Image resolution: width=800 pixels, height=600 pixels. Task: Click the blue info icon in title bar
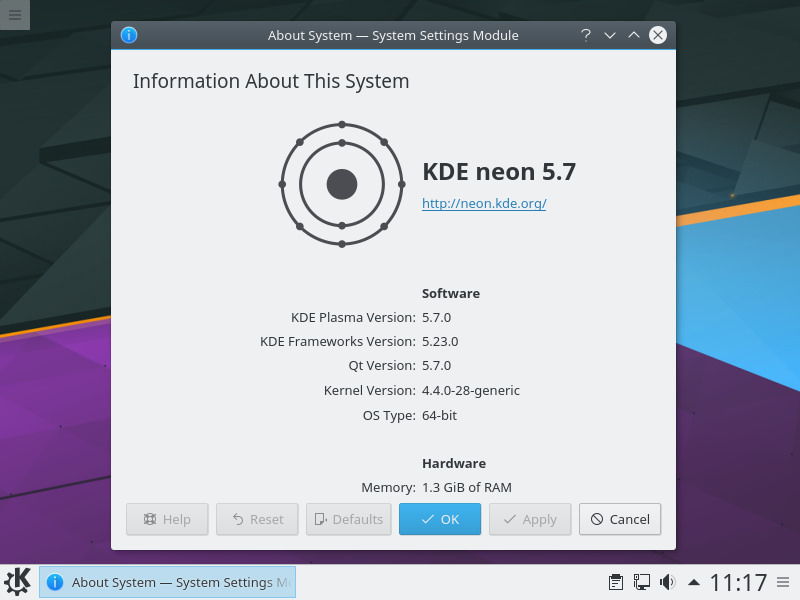click(129, 35)
